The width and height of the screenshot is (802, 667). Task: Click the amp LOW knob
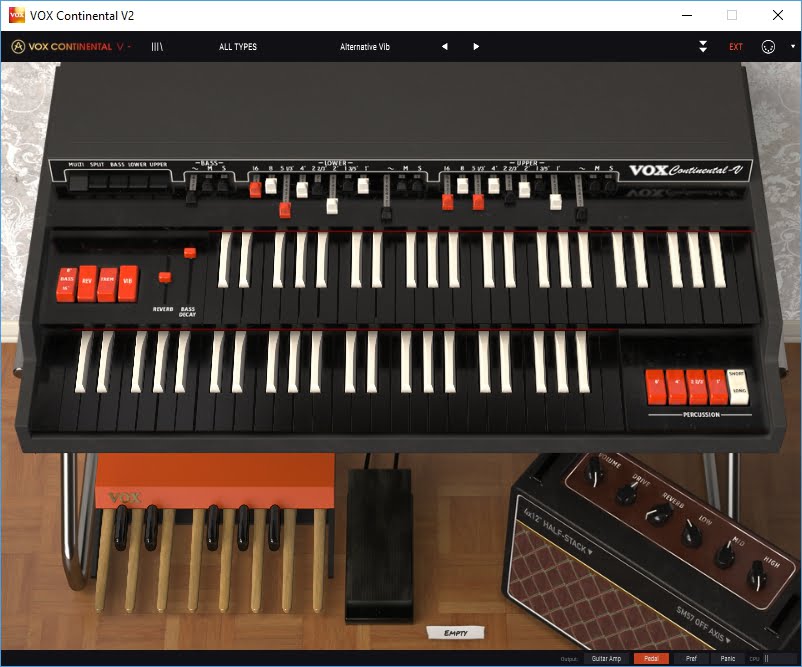[x=691, y=533]
